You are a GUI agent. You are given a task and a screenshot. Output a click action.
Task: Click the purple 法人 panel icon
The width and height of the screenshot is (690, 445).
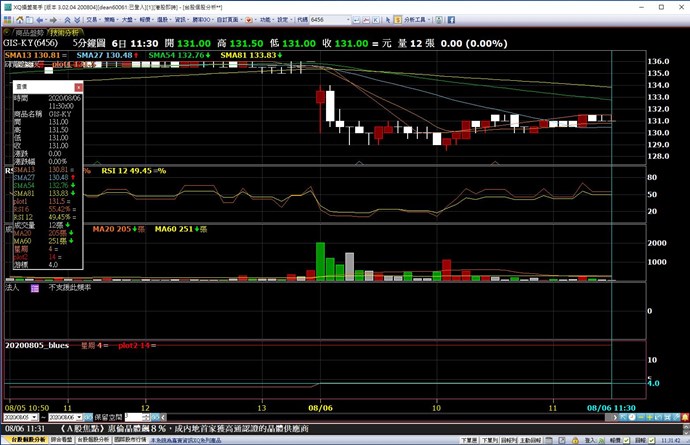[x=34, y=288]
